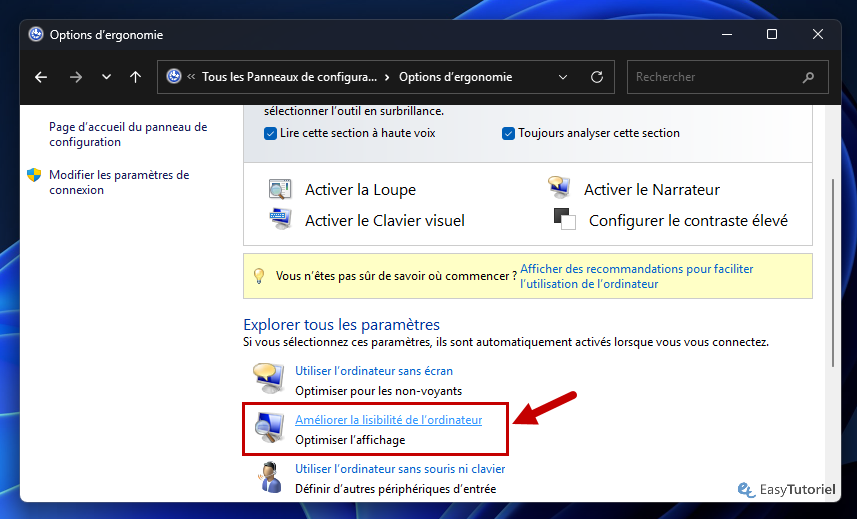This screenshot has width=857, height=519.
Task: Click the 'sans souris ni clavier' person icon
Action: (269, 477)
